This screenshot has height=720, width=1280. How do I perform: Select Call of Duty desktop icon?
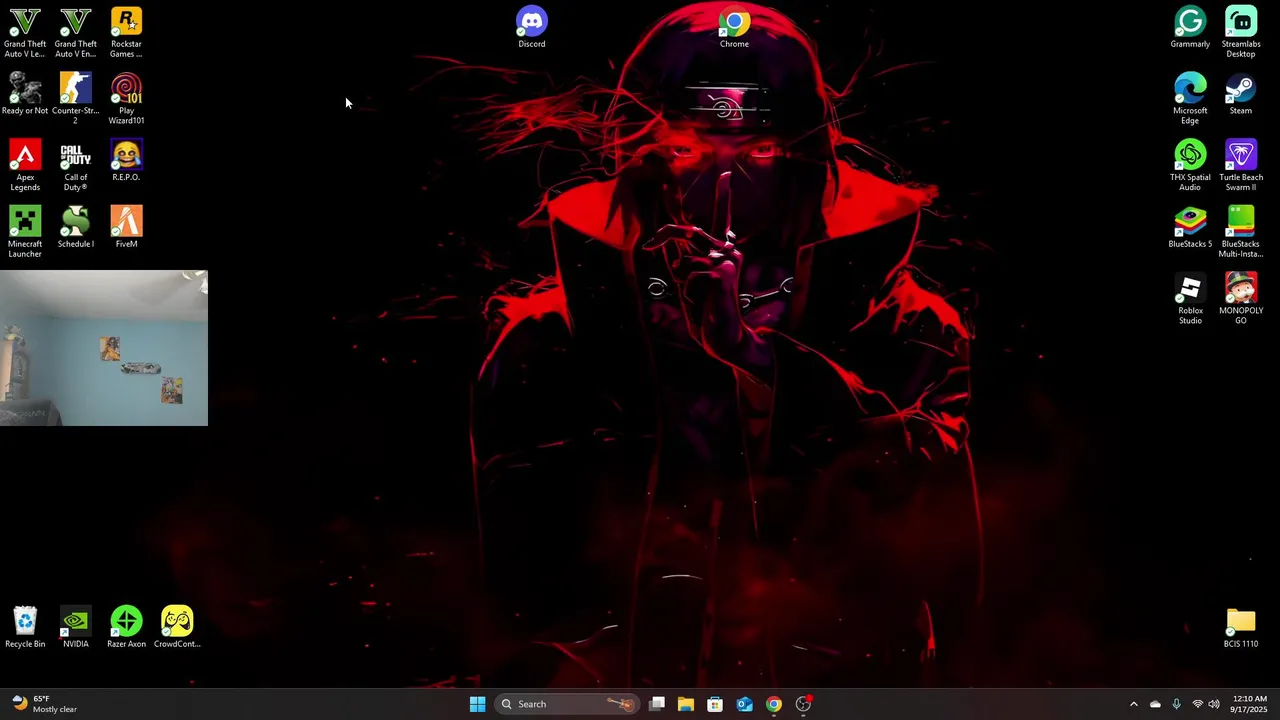pos(76,166)
